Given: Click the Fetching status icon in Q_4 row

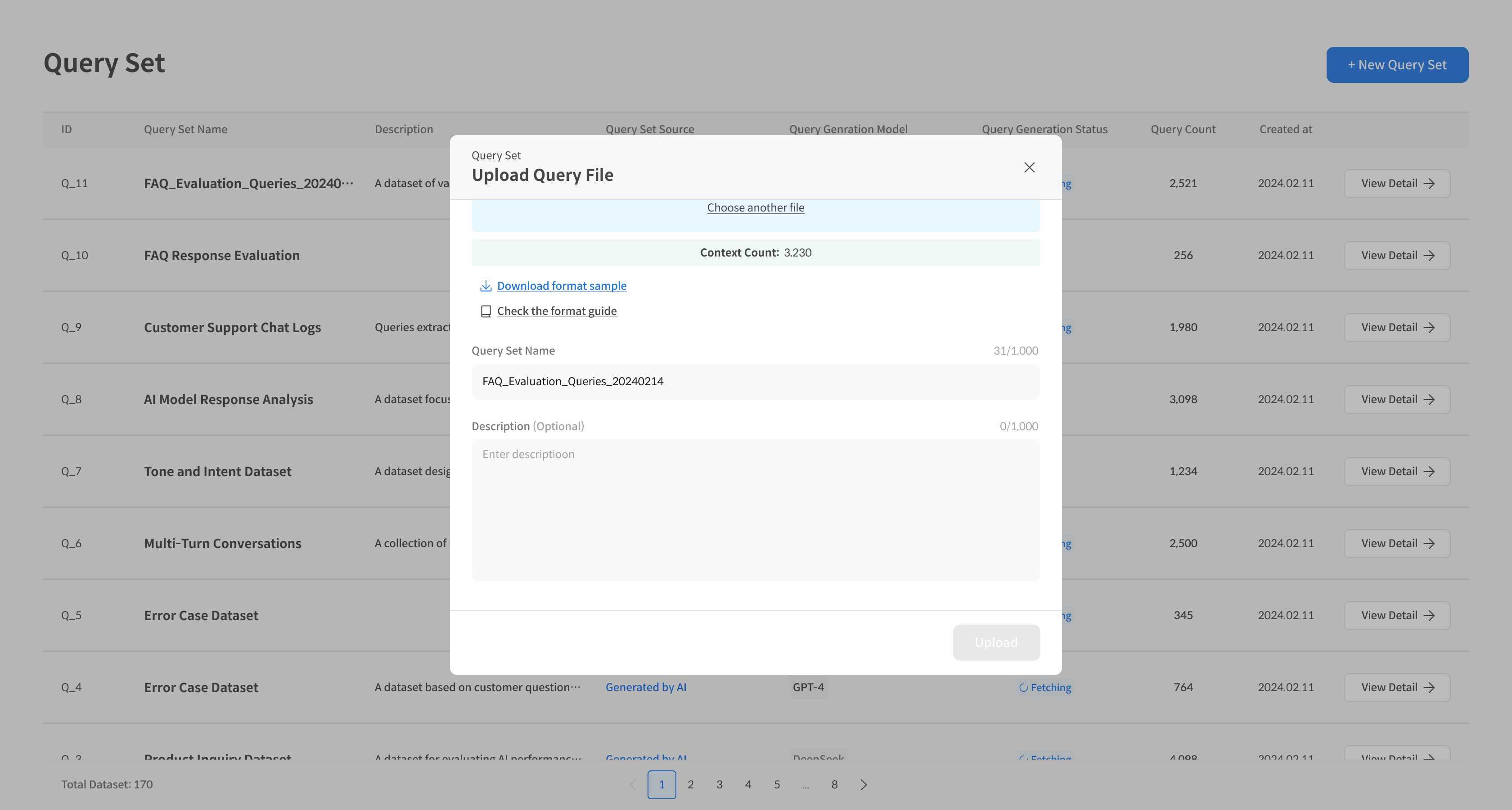Looking at the screenshot, I should tap(1023, 688).
